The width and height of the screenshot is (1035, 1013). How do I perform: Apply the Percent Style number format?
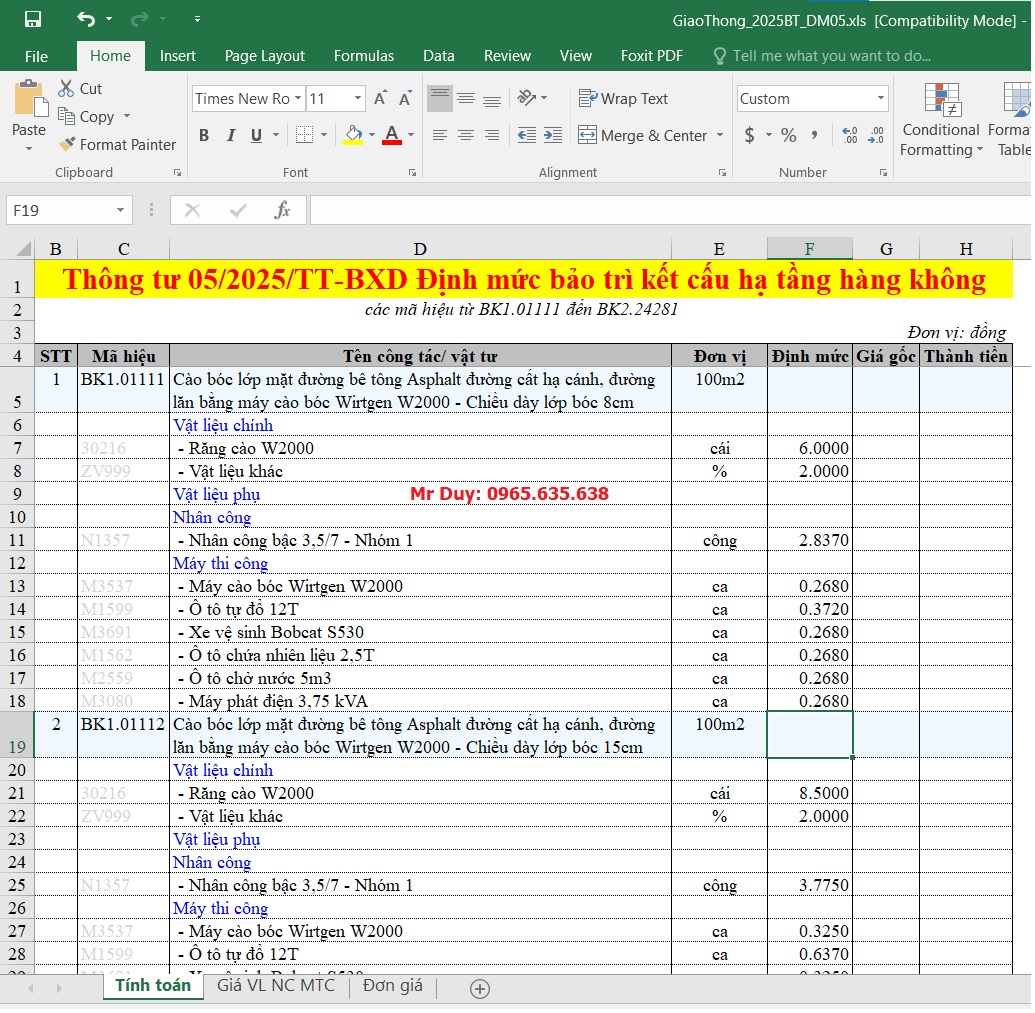[791, 133]
